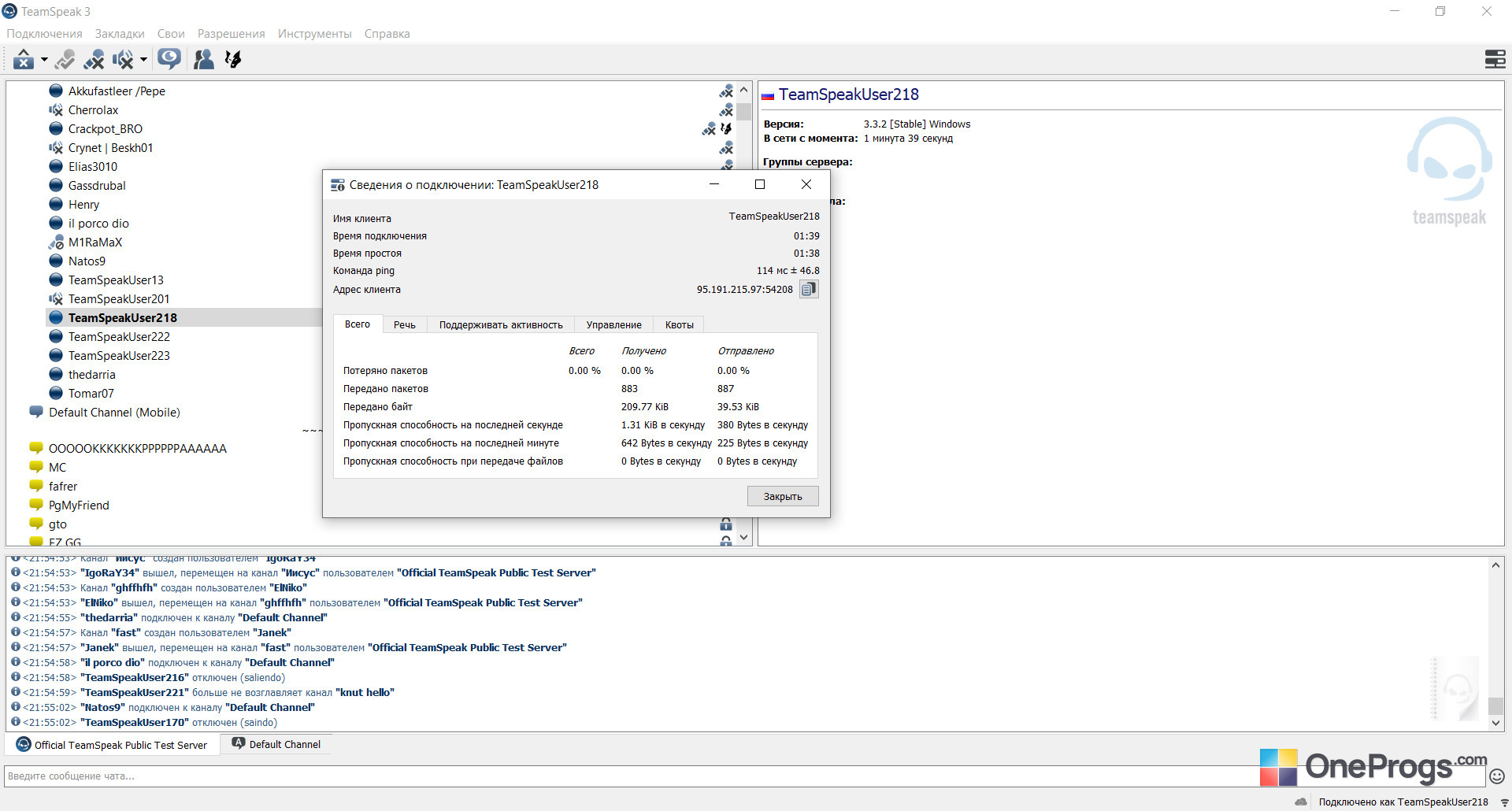Click the channel tree scrollbar down arrow
Image resolution: width=1512 pixels, height=811 pixels.
[743, 538]
